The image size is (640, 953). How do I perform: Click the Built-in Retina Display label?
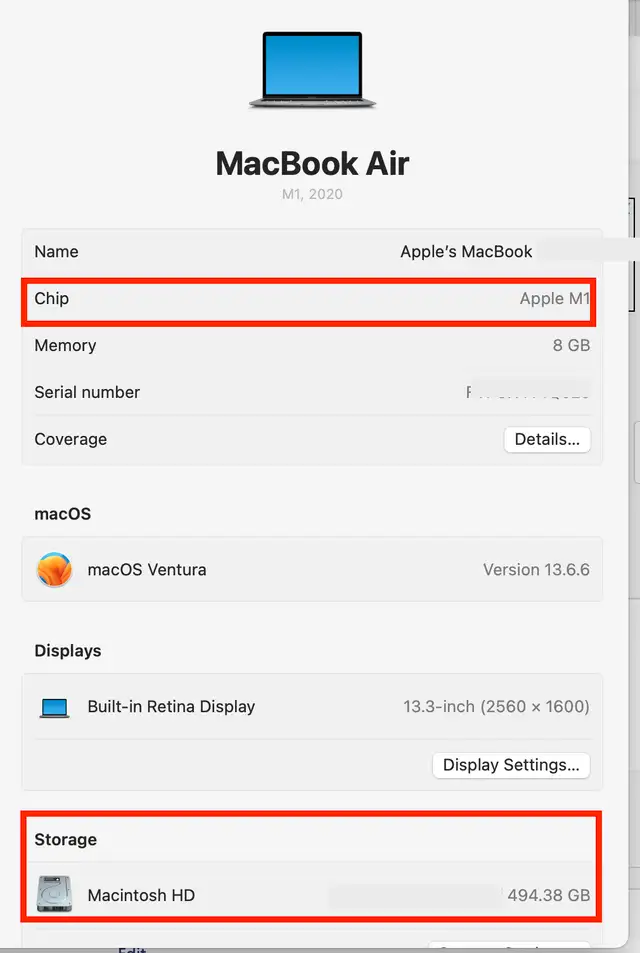(x=171, y=706)
